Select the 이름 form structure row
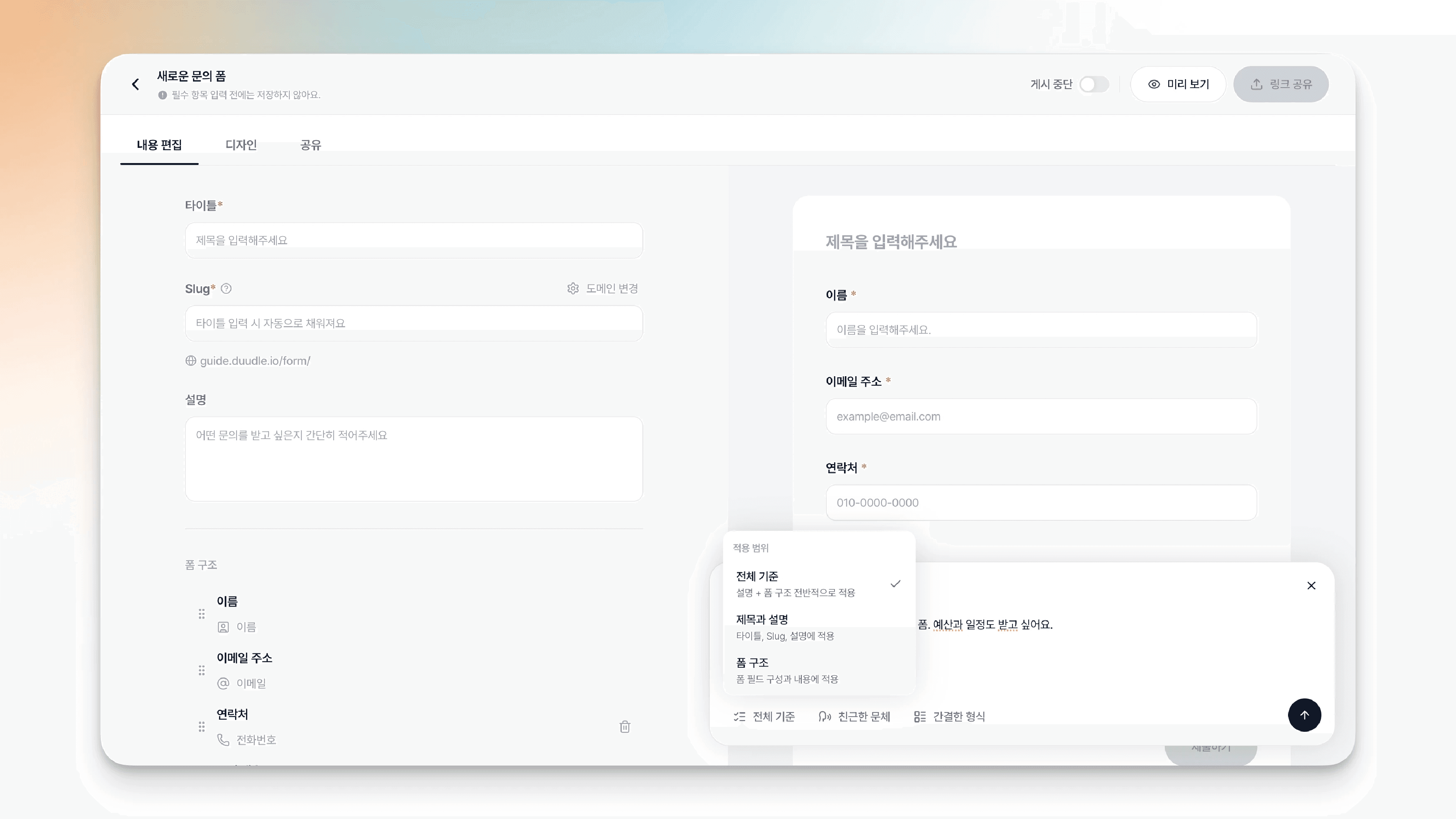 tap(414, 614)
